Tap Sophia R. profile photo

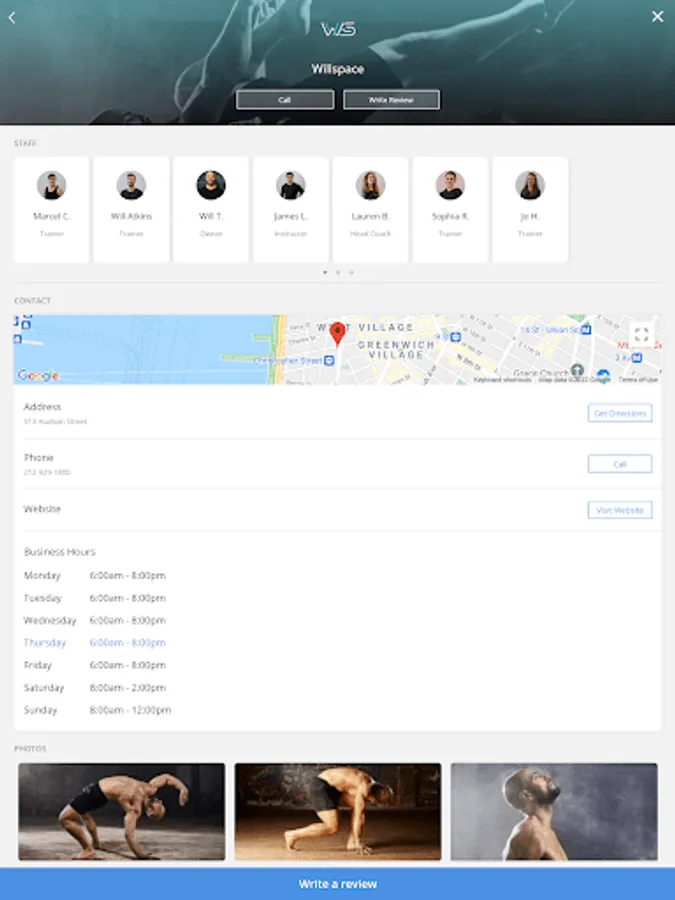(451, 185)
